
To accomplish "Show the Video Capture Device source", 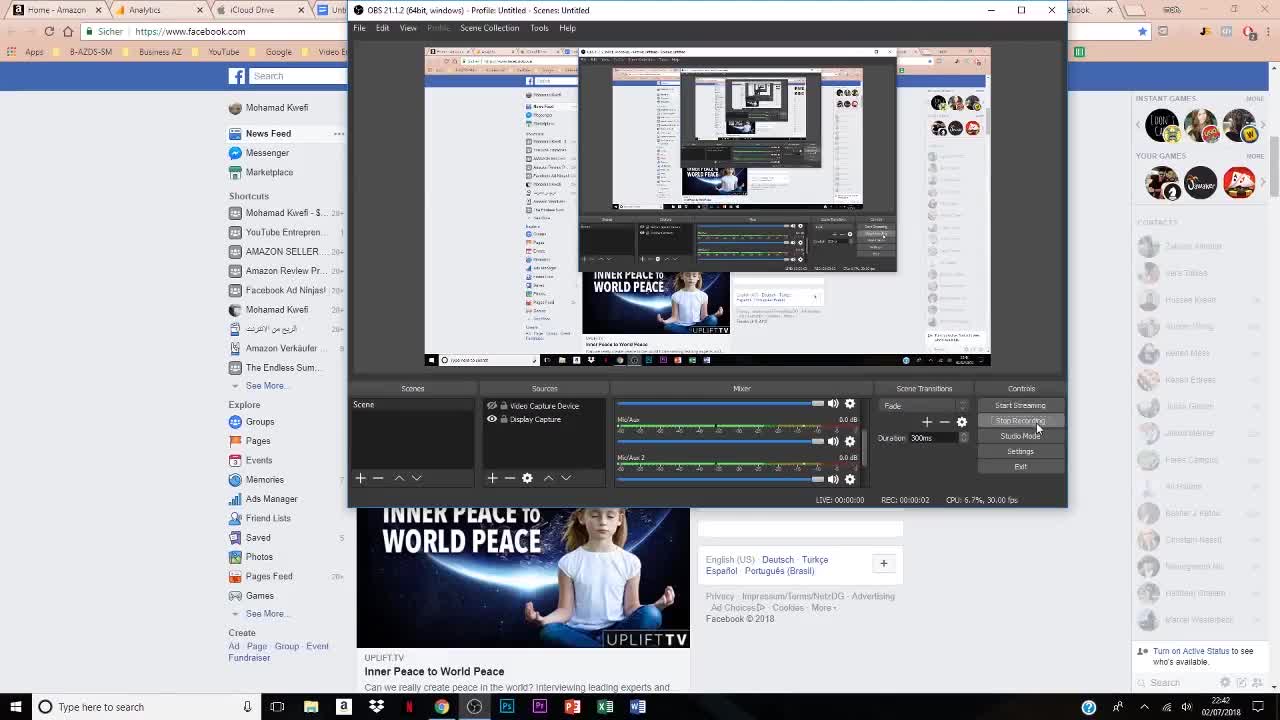I will [x=491, y=406].
